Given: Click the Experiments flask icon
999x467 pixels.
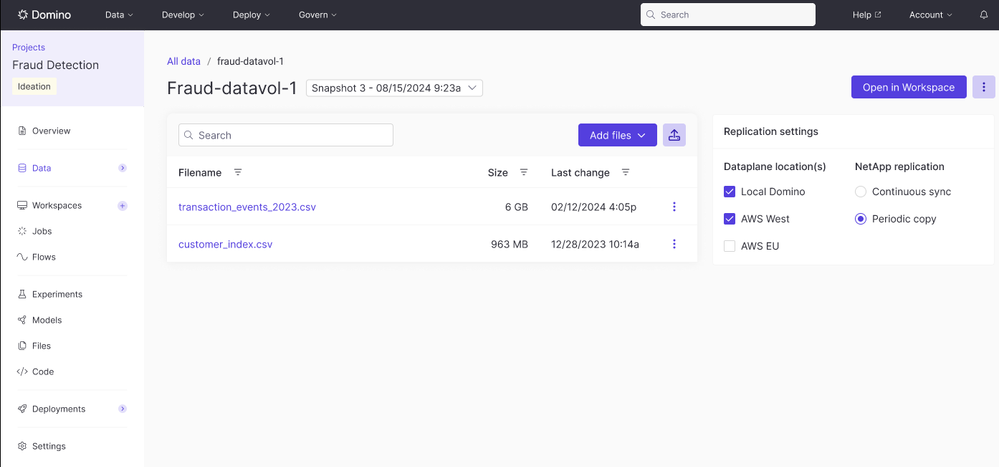Looking at the screenshot, I should (x=22, y=294).
